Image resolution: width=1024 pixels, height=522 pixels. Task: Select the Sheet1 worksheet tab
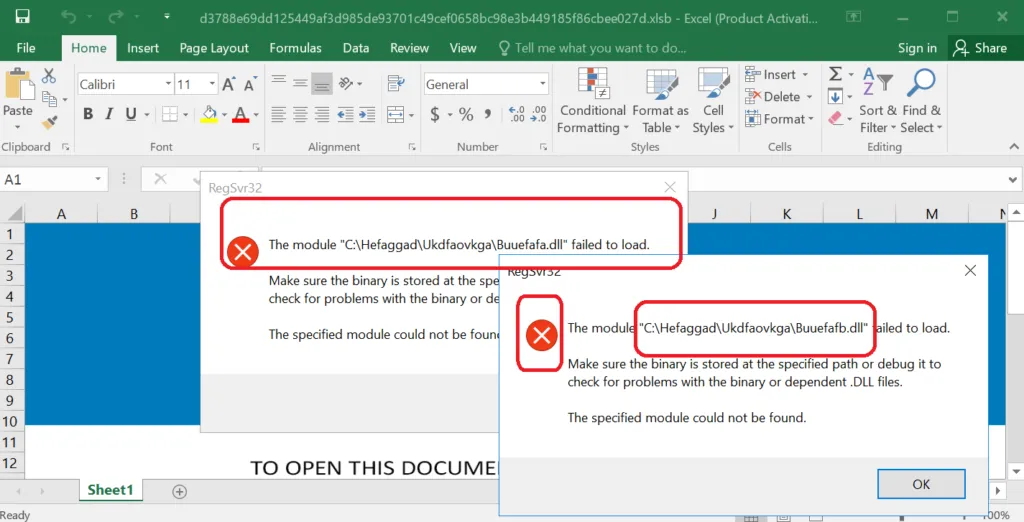pyautogui.click(x=110, y=490)
